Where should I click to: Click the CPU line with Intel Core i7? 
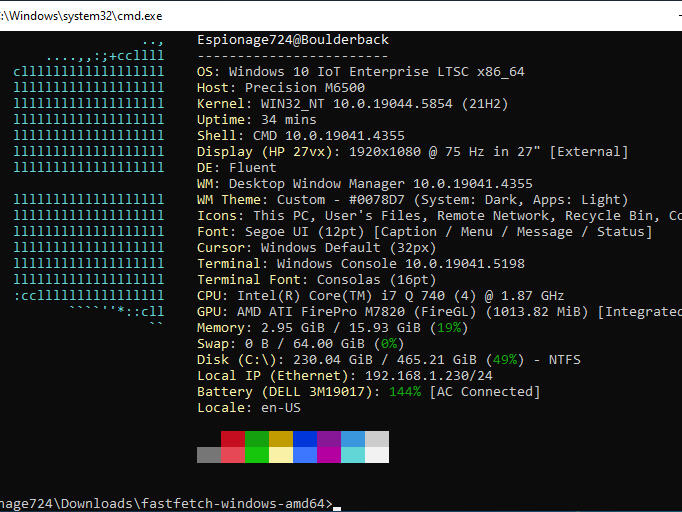click(x=380, y=296)
